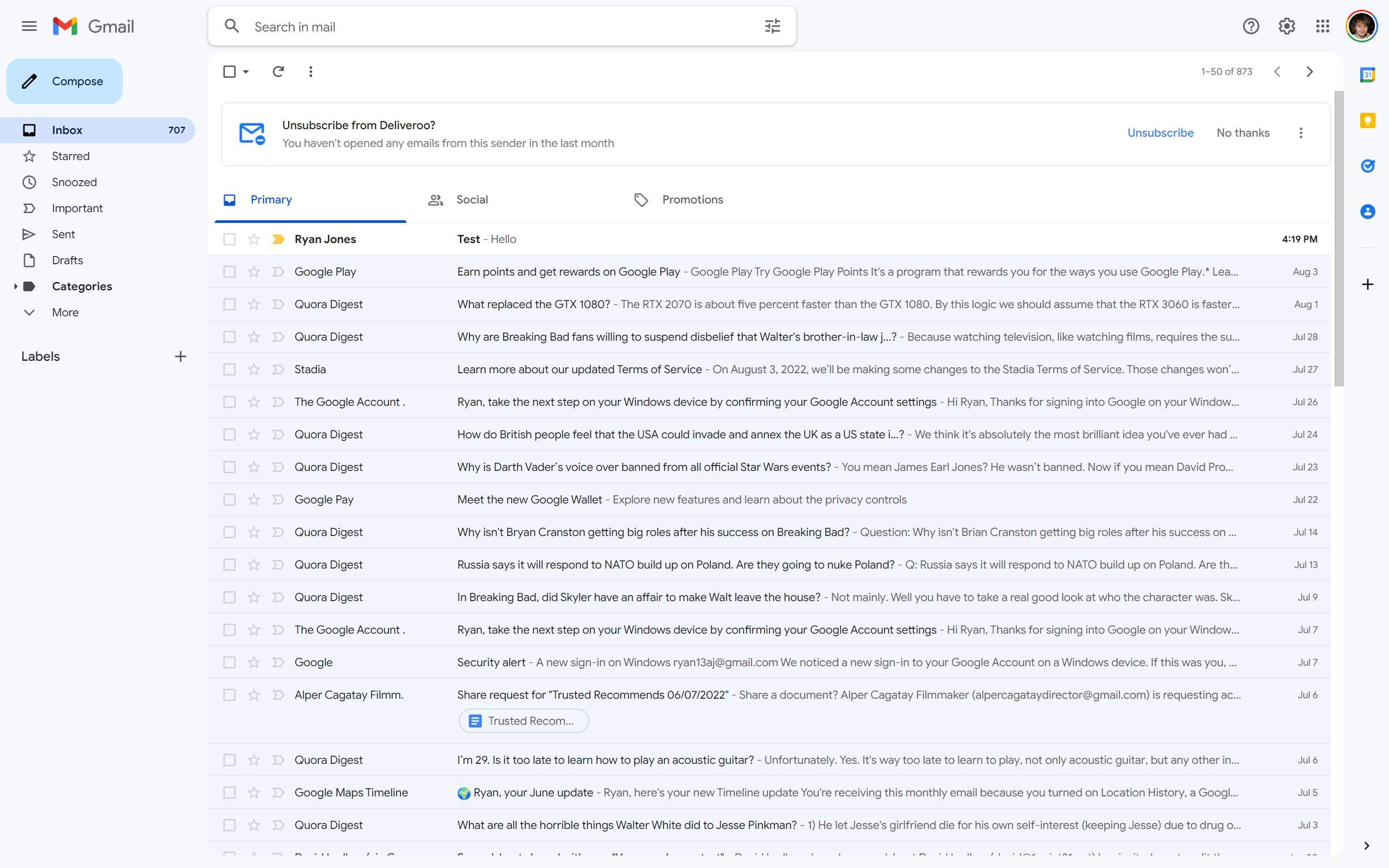Image resolution: width=1389 pixels, height=868 pixels.
Task: Open the Sent folder
Action: point(98,234)
